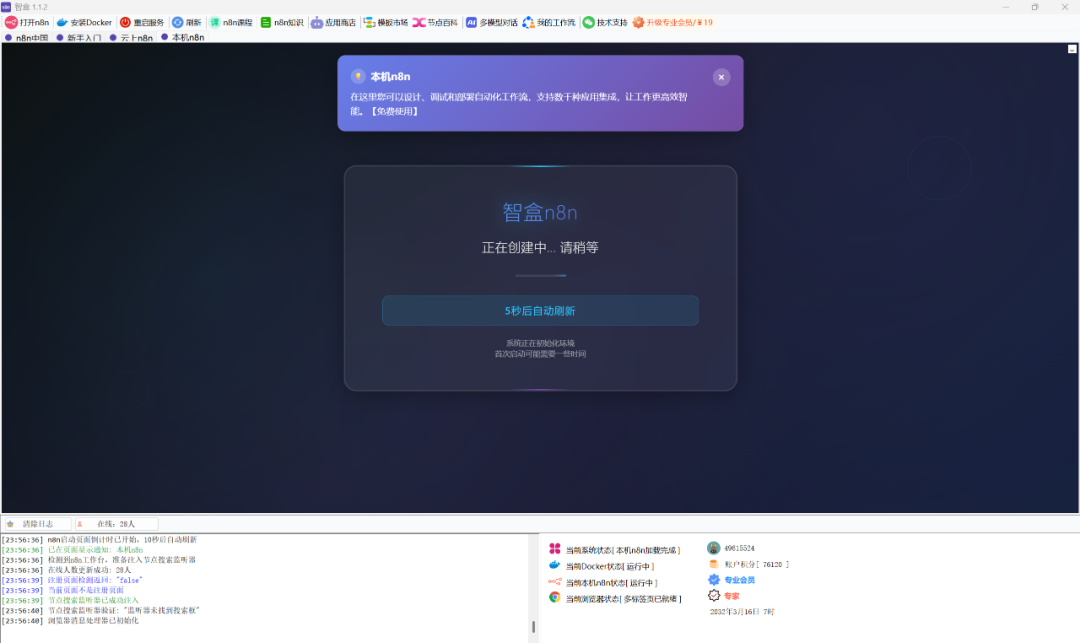Click the 正在创建中... 请稍等 message
Screen dimensions: 1080x643
tap(540, 247)
